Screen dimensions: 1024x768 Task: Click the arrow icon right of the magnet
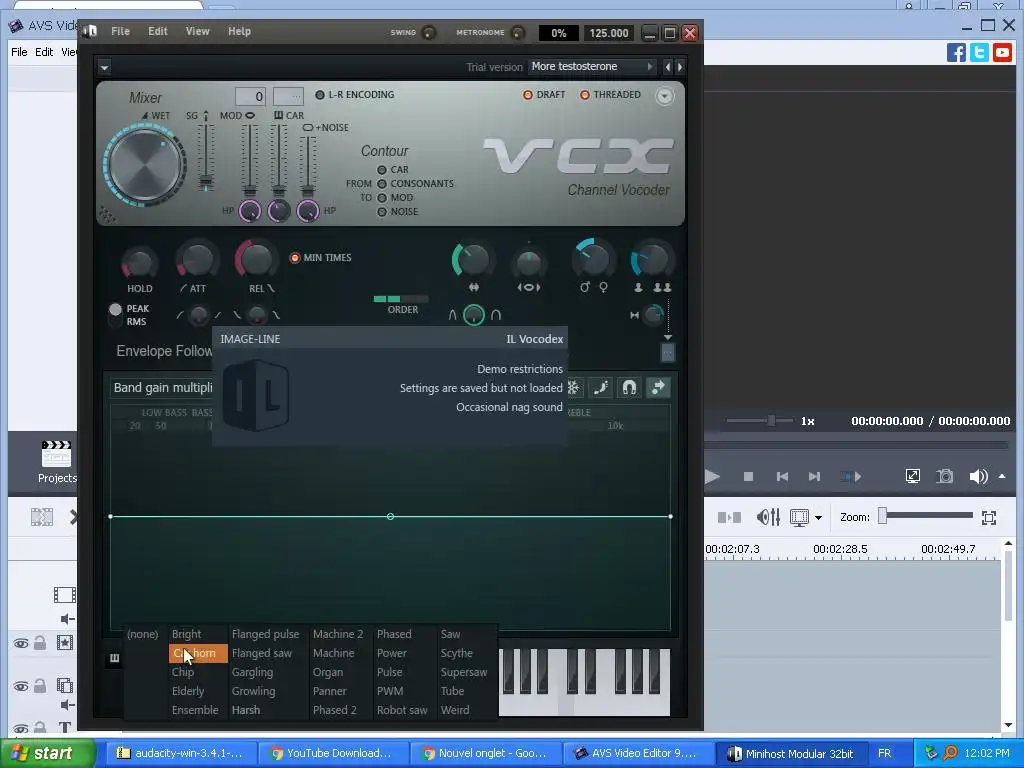click(x=658, y=388)
